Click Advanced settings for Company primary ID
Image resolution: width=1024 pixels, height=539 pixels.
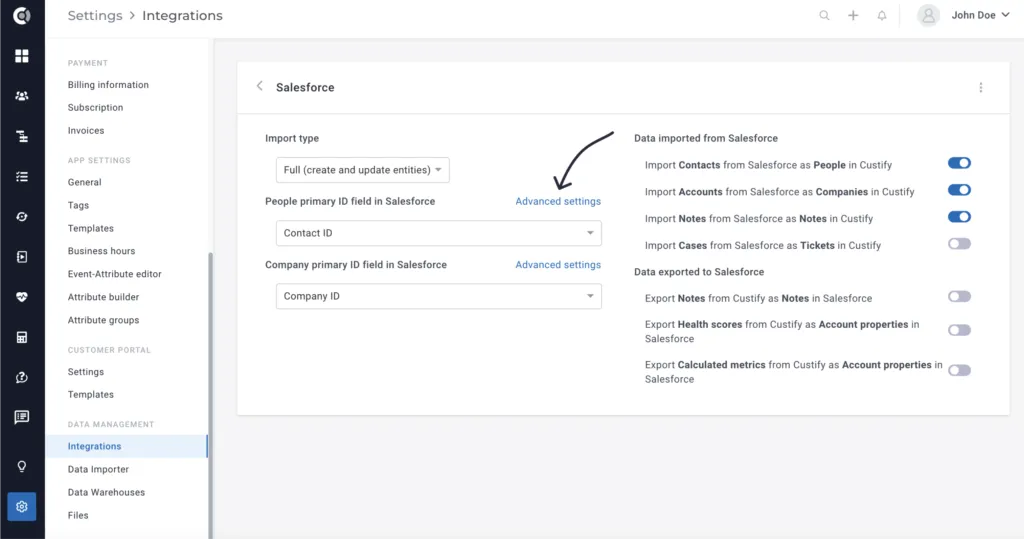point(558,265)
